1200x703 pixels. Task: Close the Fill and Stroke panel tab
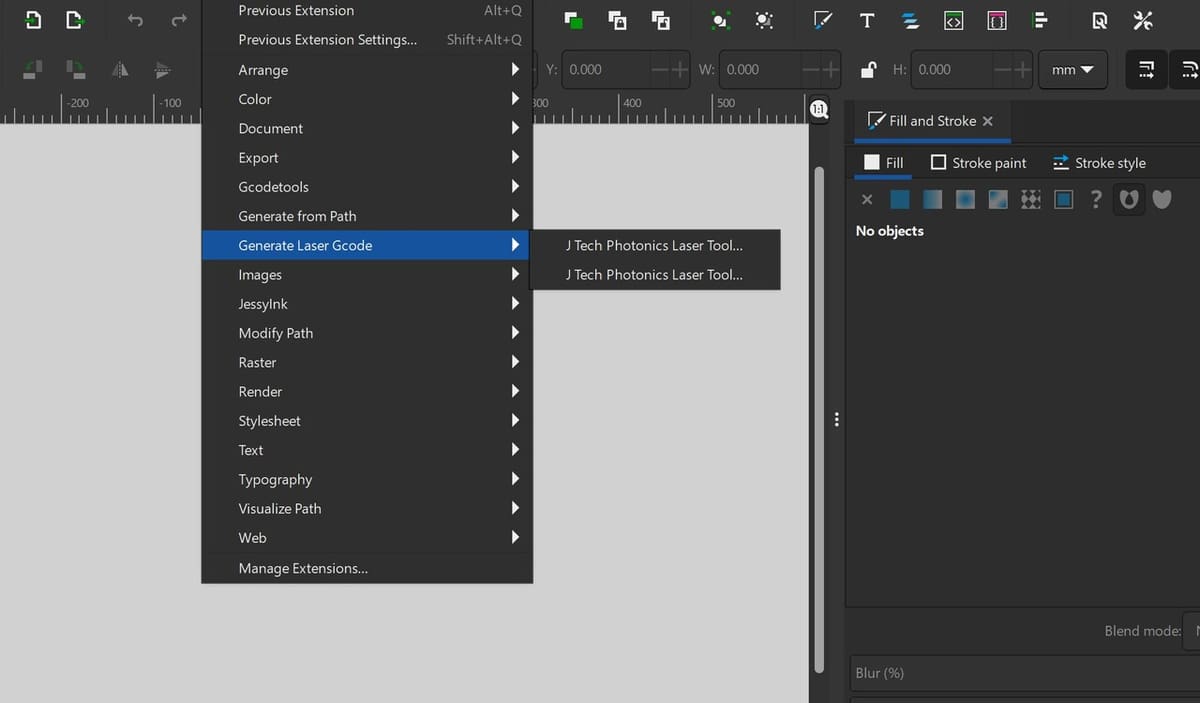[988, 121]
